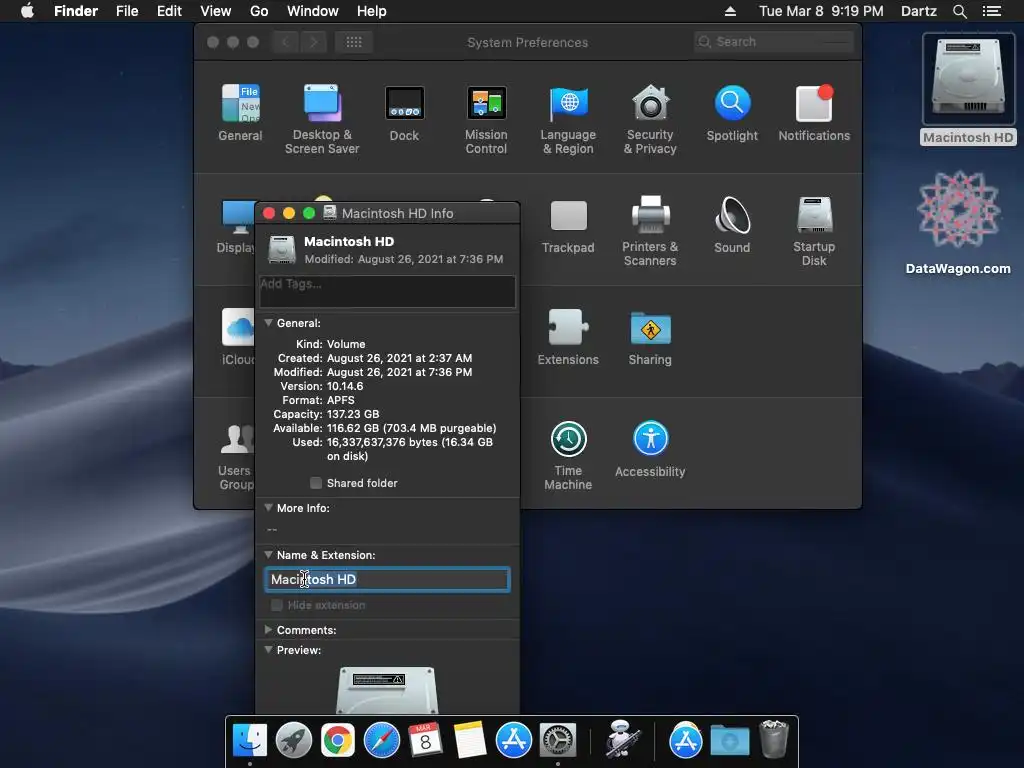
Task: Open the Apple menu
Action: pos(27,11)
